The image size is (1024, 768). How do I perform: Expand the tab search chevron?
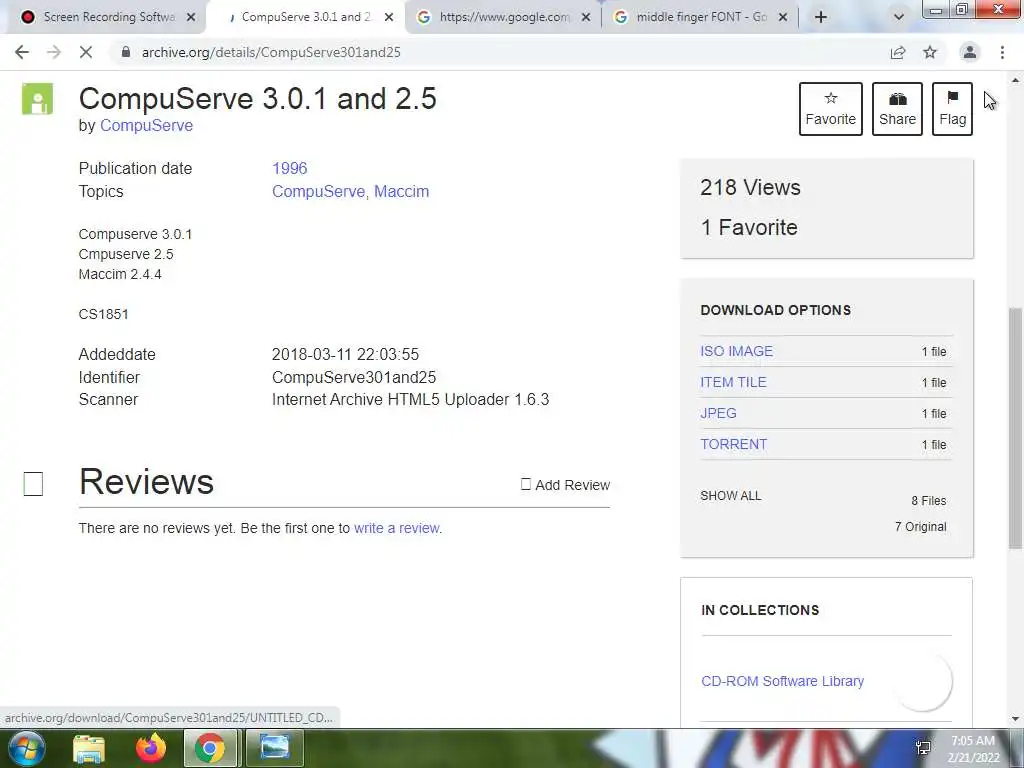coord(899,17)
